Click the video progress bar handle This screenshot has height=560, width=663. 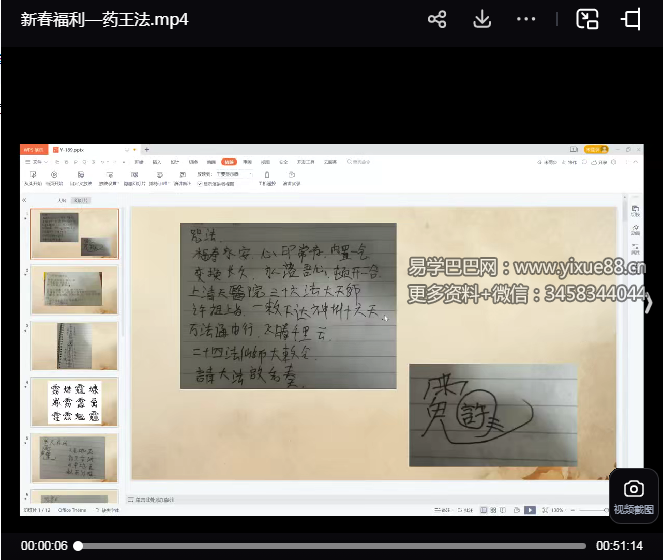pos(78,546)
